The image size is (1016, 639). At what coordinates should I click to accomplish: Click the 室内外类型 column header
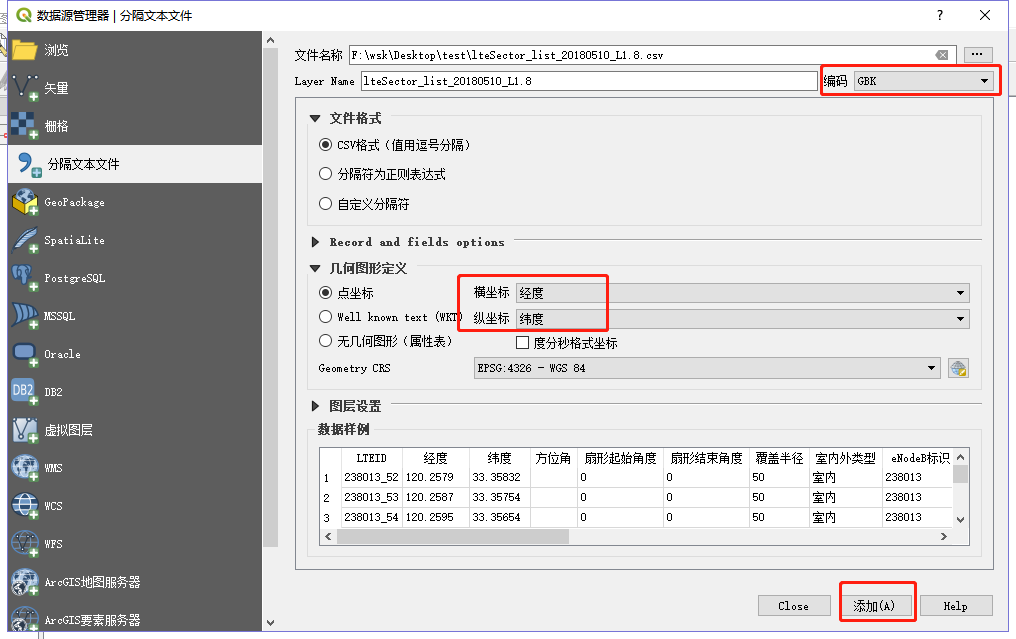click(846, 458)
